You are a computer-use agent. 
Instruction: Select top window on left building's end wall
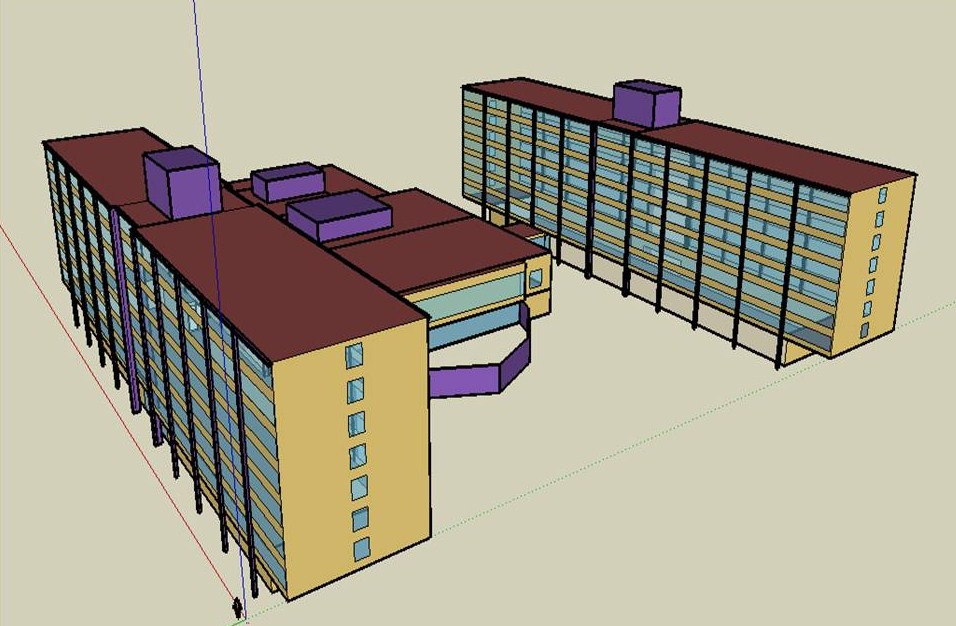pyautogui.click(x=354, y=356)
